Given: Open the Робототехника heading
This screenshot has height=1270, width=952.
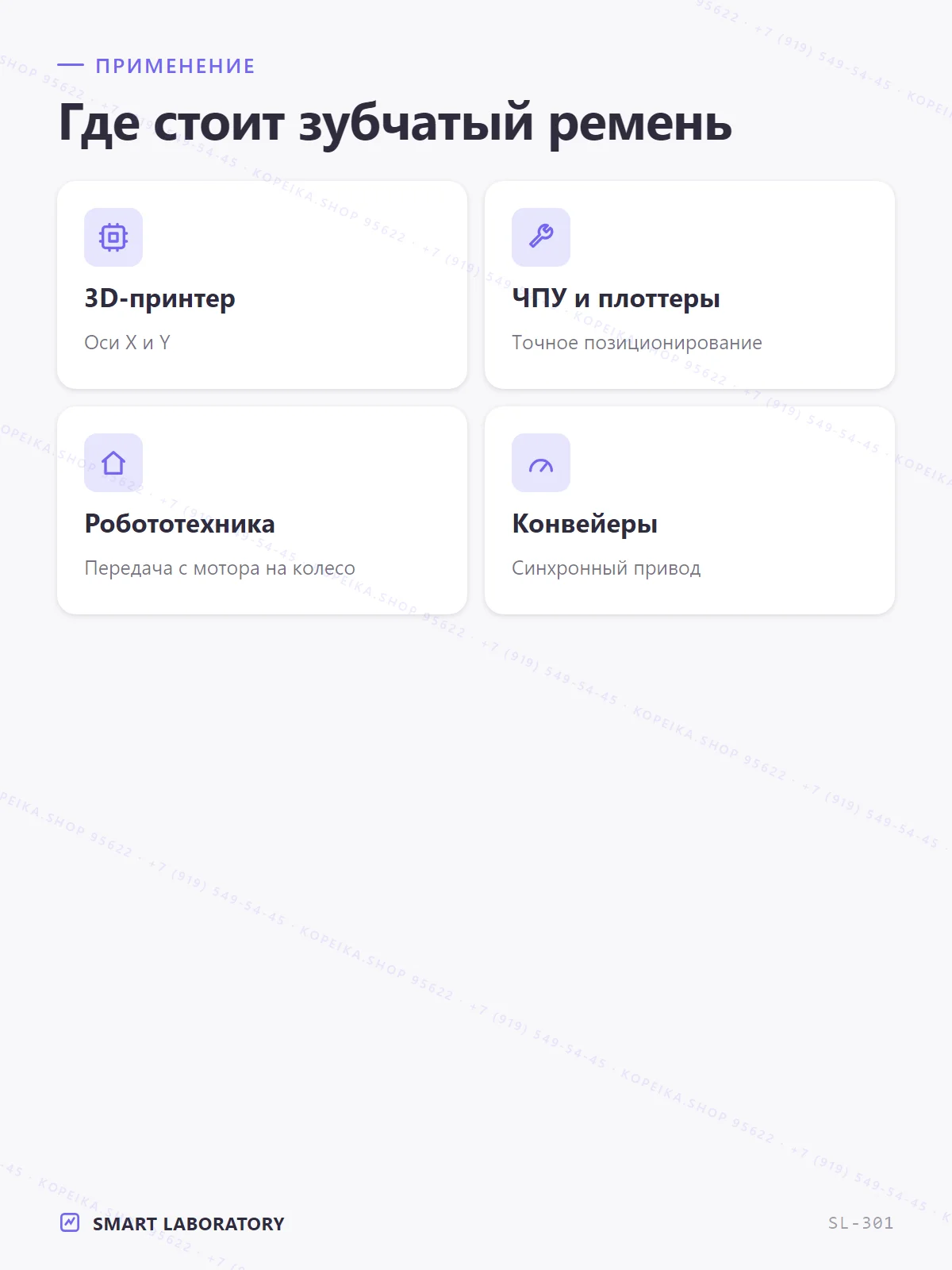Looking at the screenshot, I should (x=179, y=524).
